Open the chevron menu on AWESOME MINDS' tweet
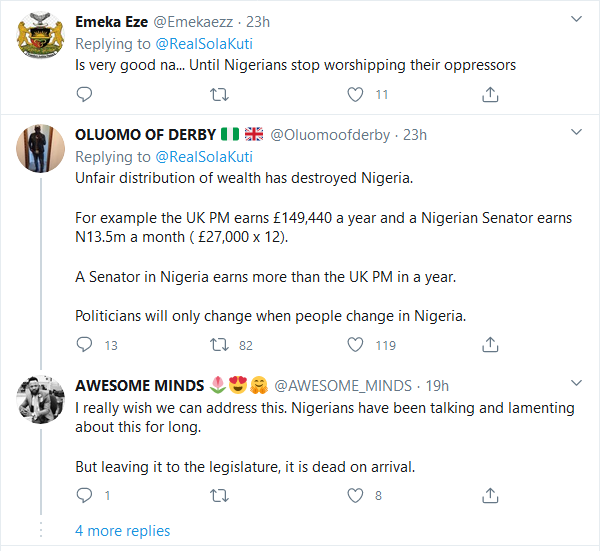The width and height of the screenshot is (604, 551). point(576,384)
